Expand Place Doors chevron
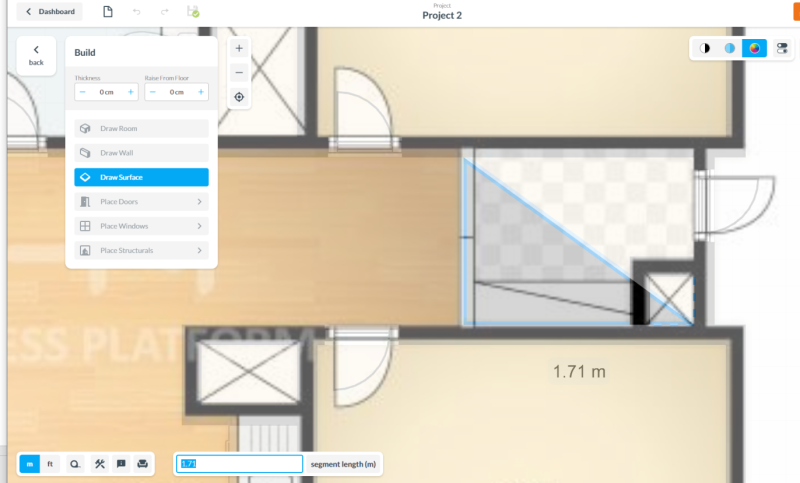Viewport: 800px width, 483px height. 199,201
